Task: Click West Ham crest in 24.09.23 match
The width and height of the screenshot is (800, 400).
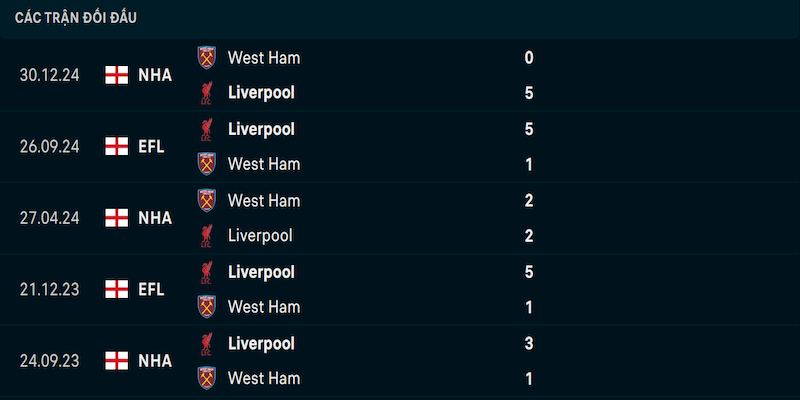Action: pos(207,379)
